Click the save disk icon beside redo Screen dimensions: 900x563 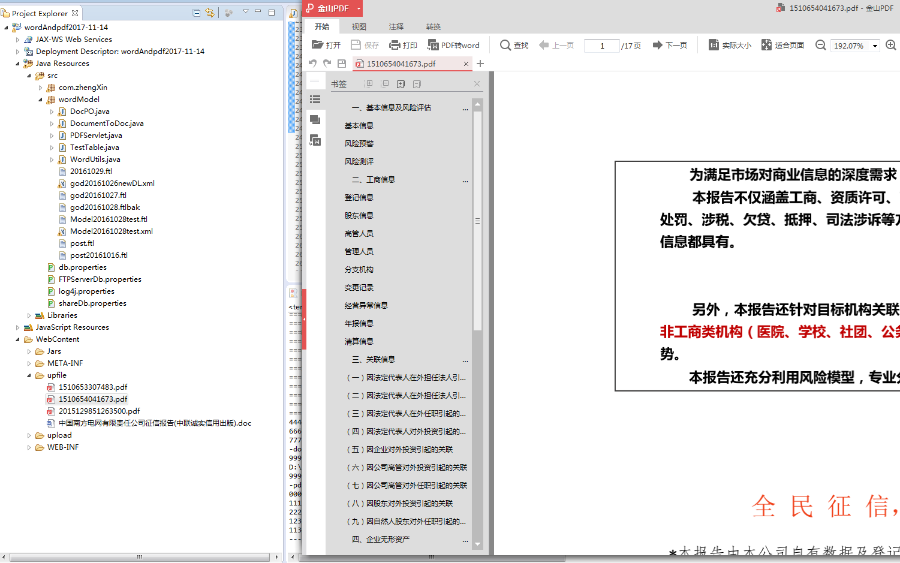click(x=342, y=63)
